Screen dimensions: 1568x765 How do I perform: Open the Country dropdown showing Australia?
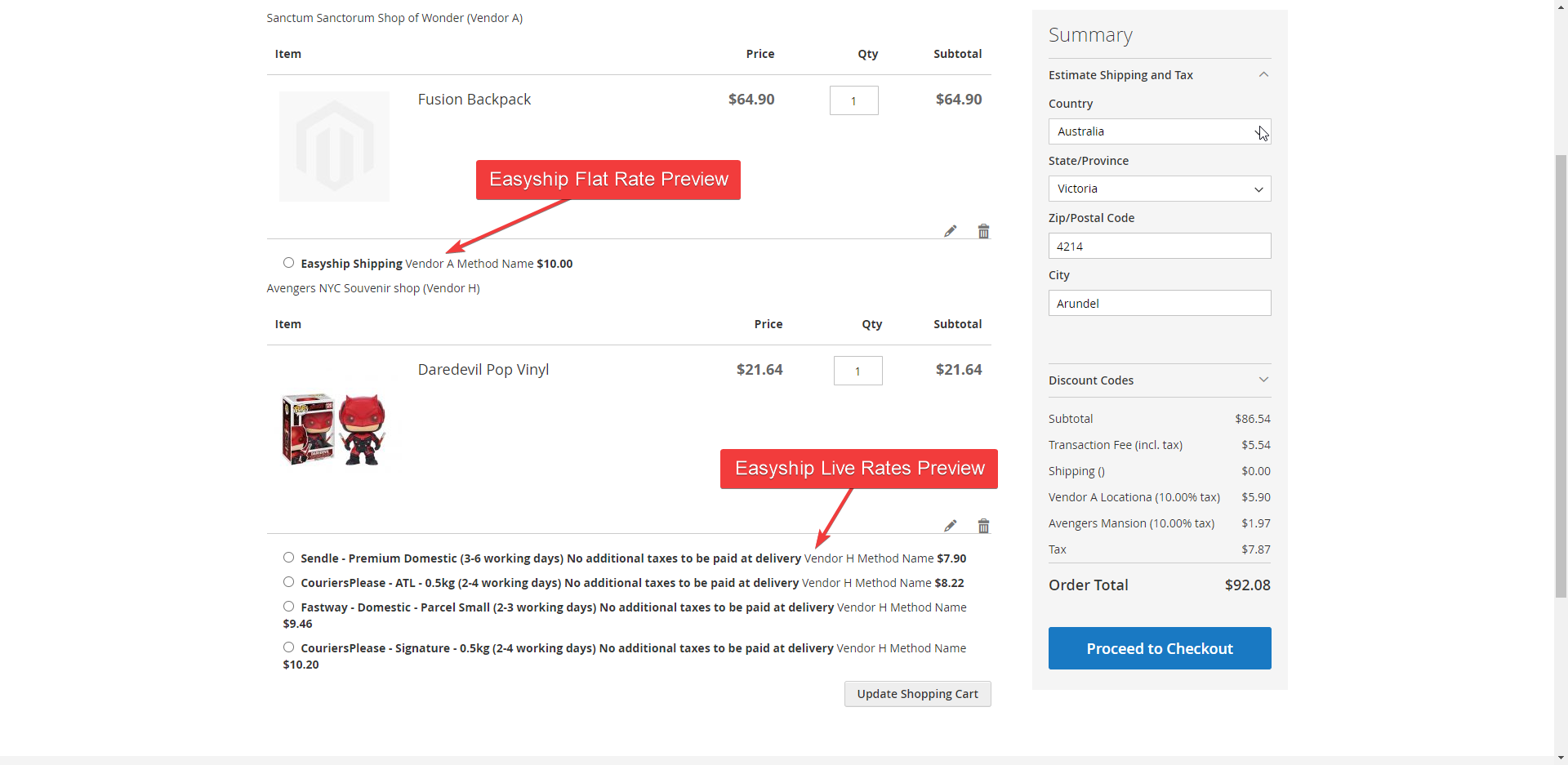pyautogui.click(x=1160, y=131)
